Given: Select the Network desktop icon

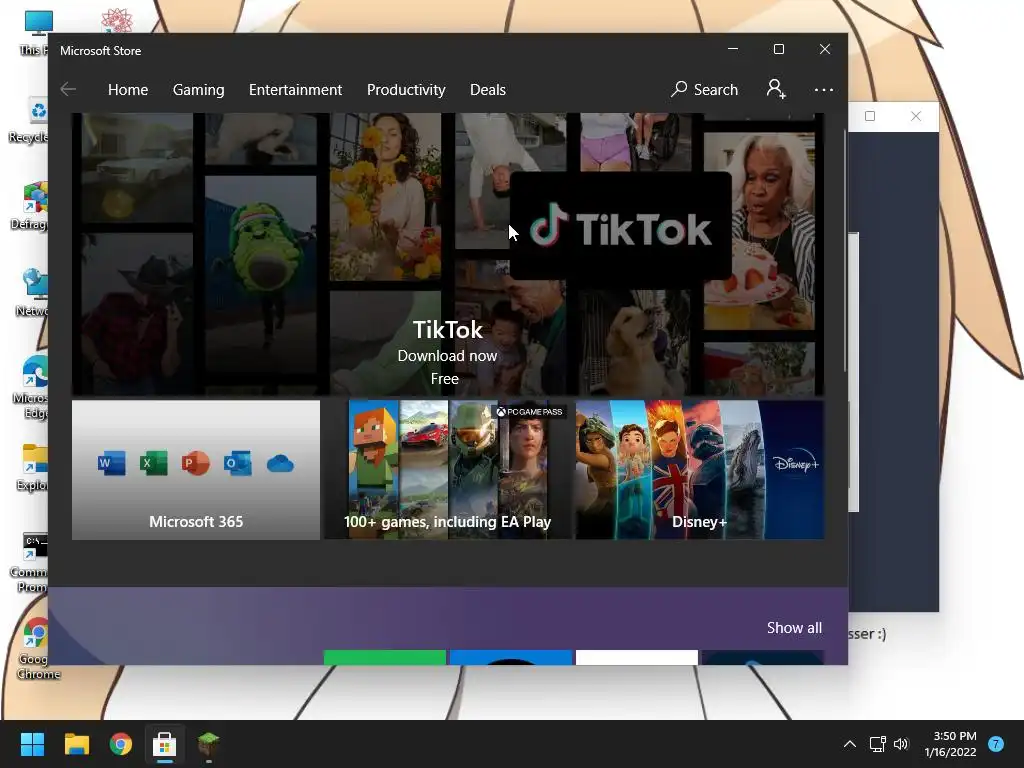Looking at the screenshot, I should (33, 293).
